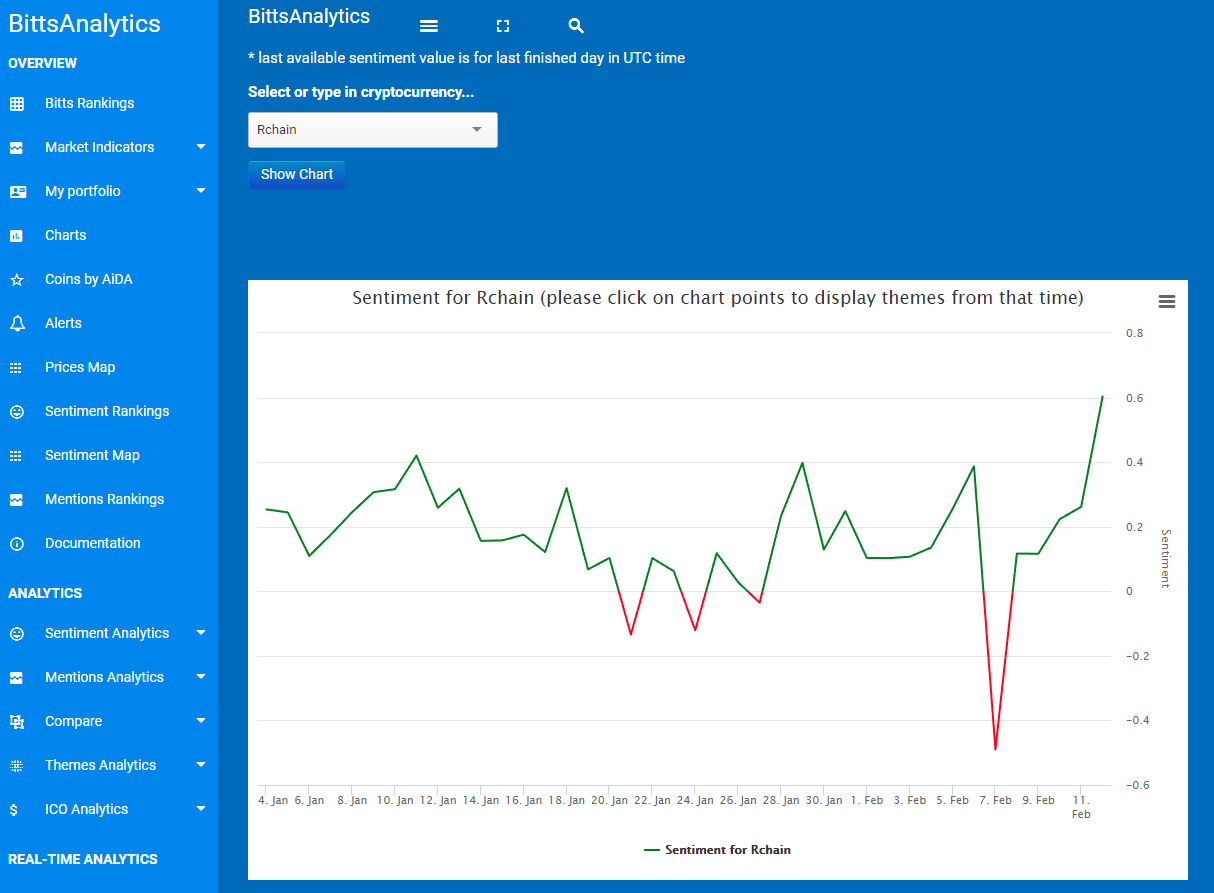Open Sentiment Map link

click(x=92, y=455)
